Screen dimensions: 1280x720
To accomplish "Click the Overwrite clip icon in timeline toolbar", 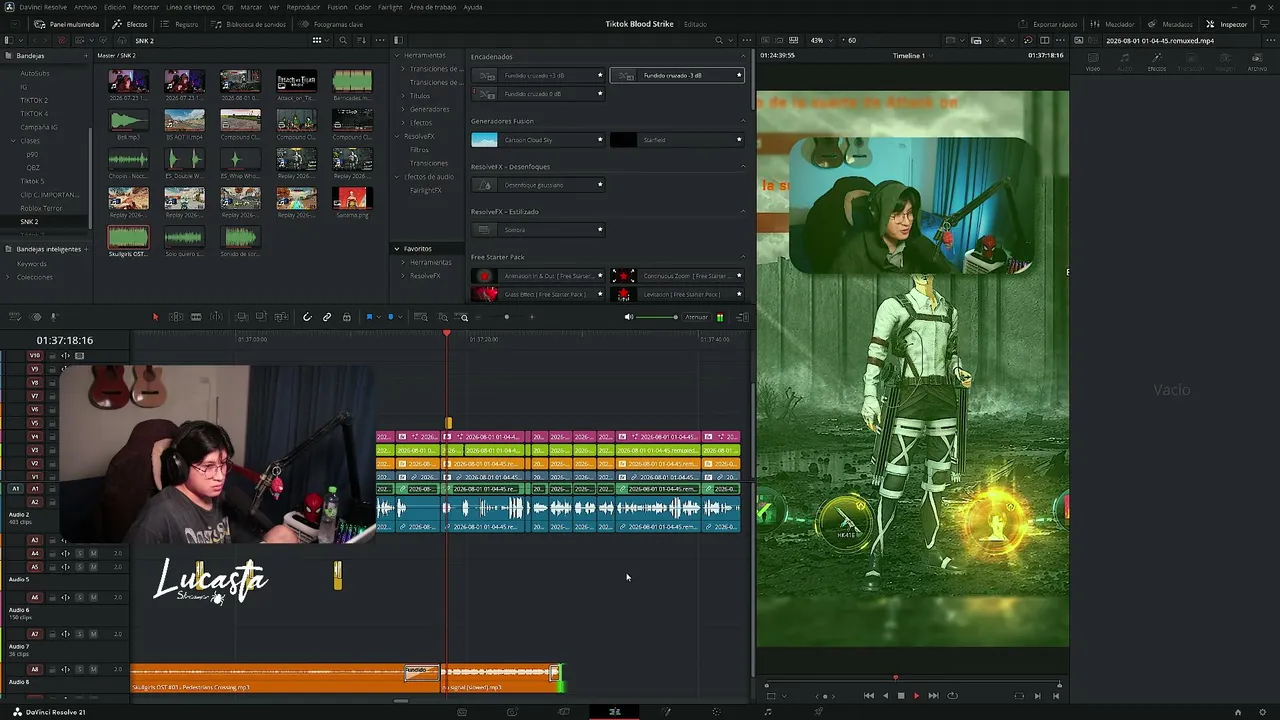I will tap(261, 317).
